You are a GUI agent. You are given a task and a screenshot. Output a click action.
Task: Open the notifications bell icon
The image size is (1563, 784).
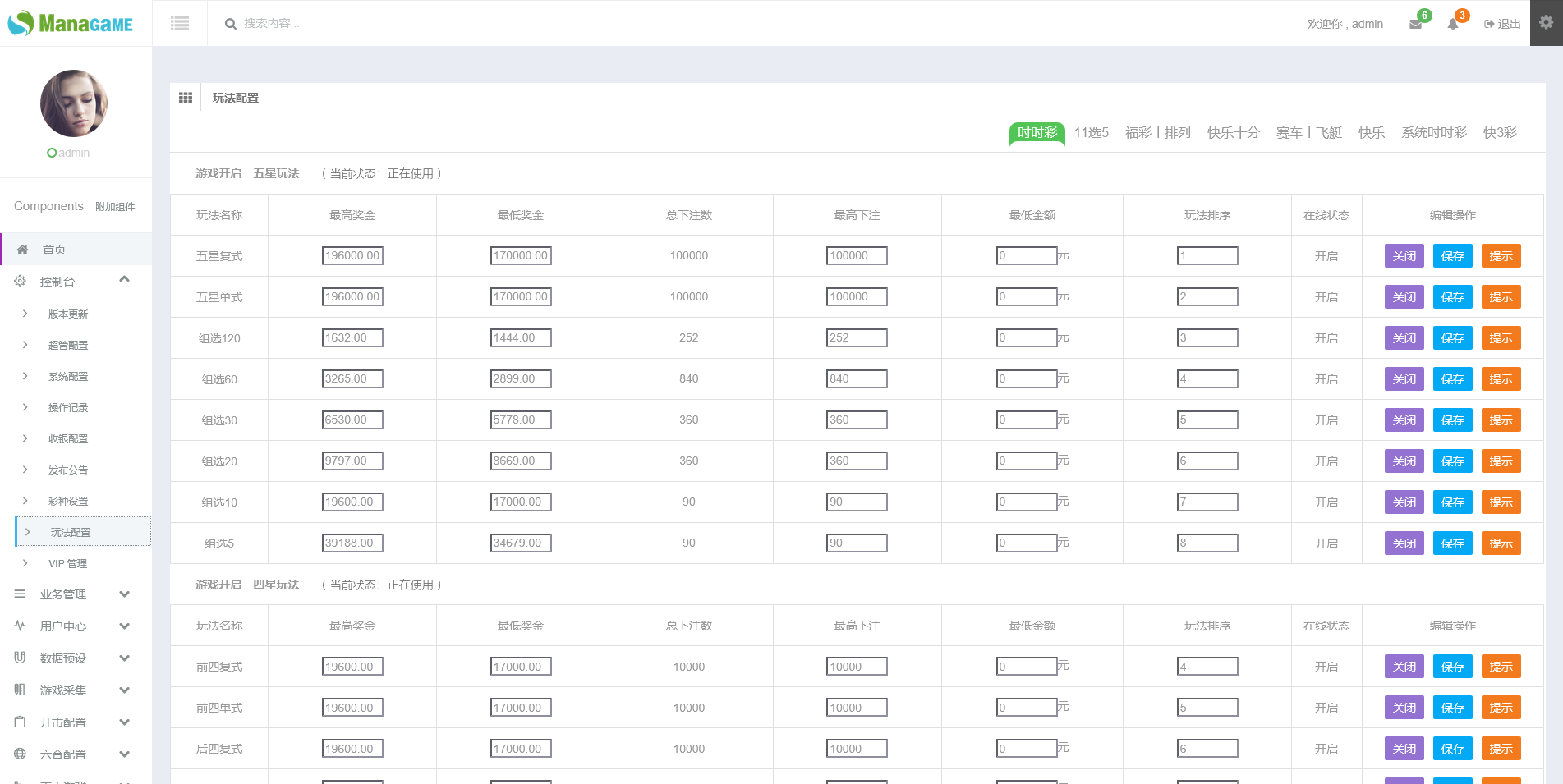[x=1453, y=24]
